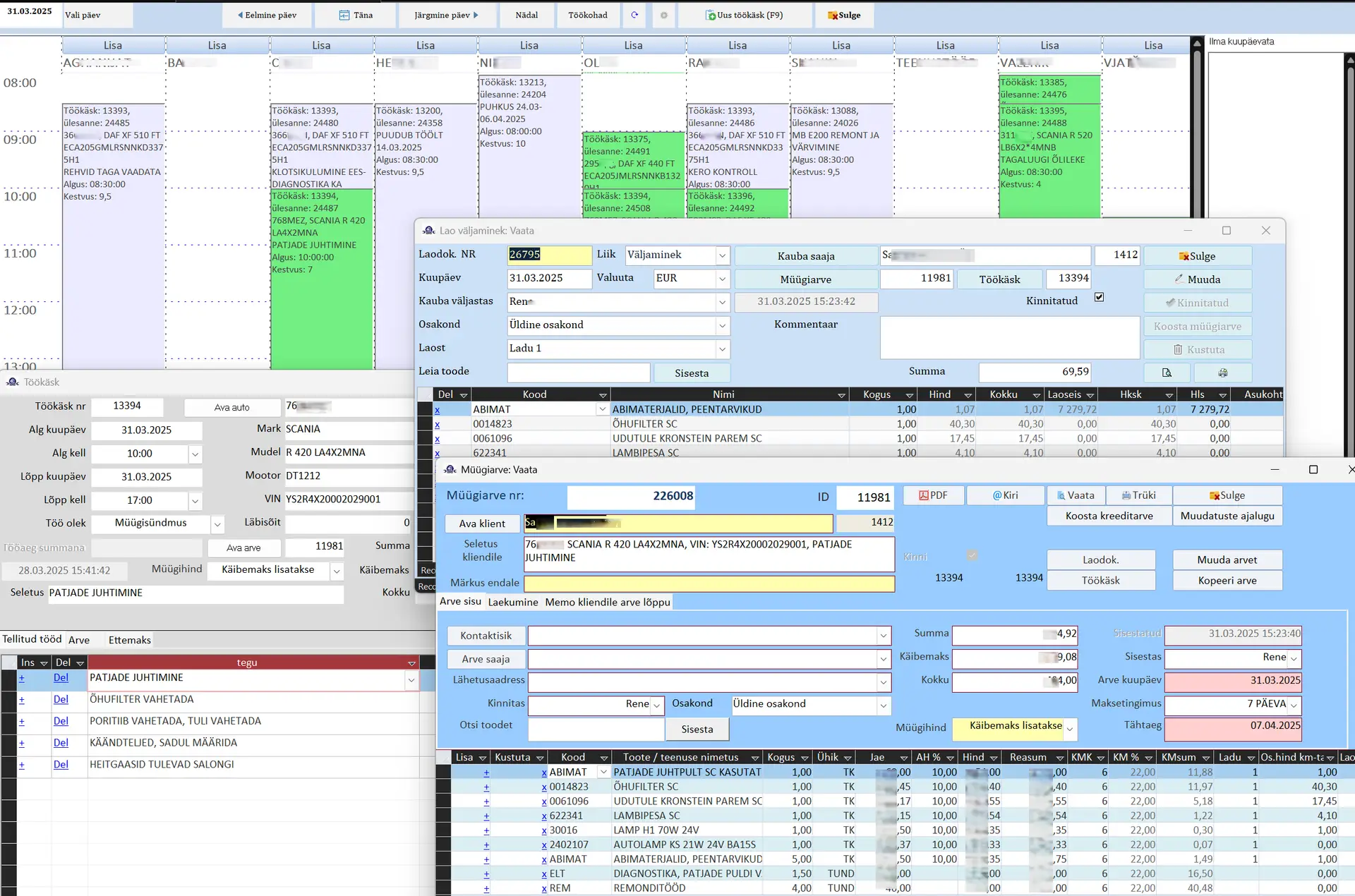
Task: Click Del link for ÕHUFILTER VAHETADA row
Action: point(61,699)
